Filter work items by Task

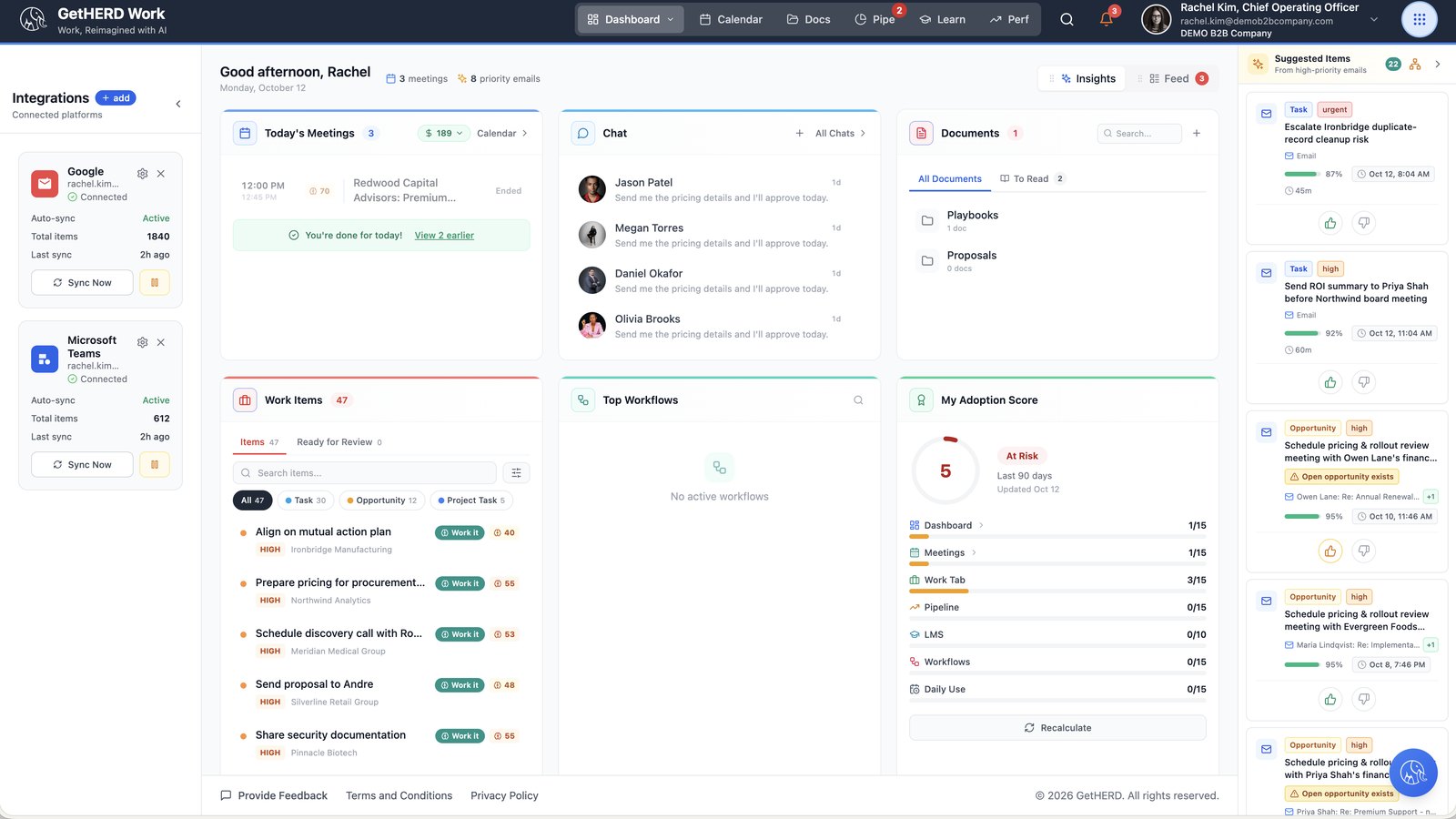click(x=305, y=500)
